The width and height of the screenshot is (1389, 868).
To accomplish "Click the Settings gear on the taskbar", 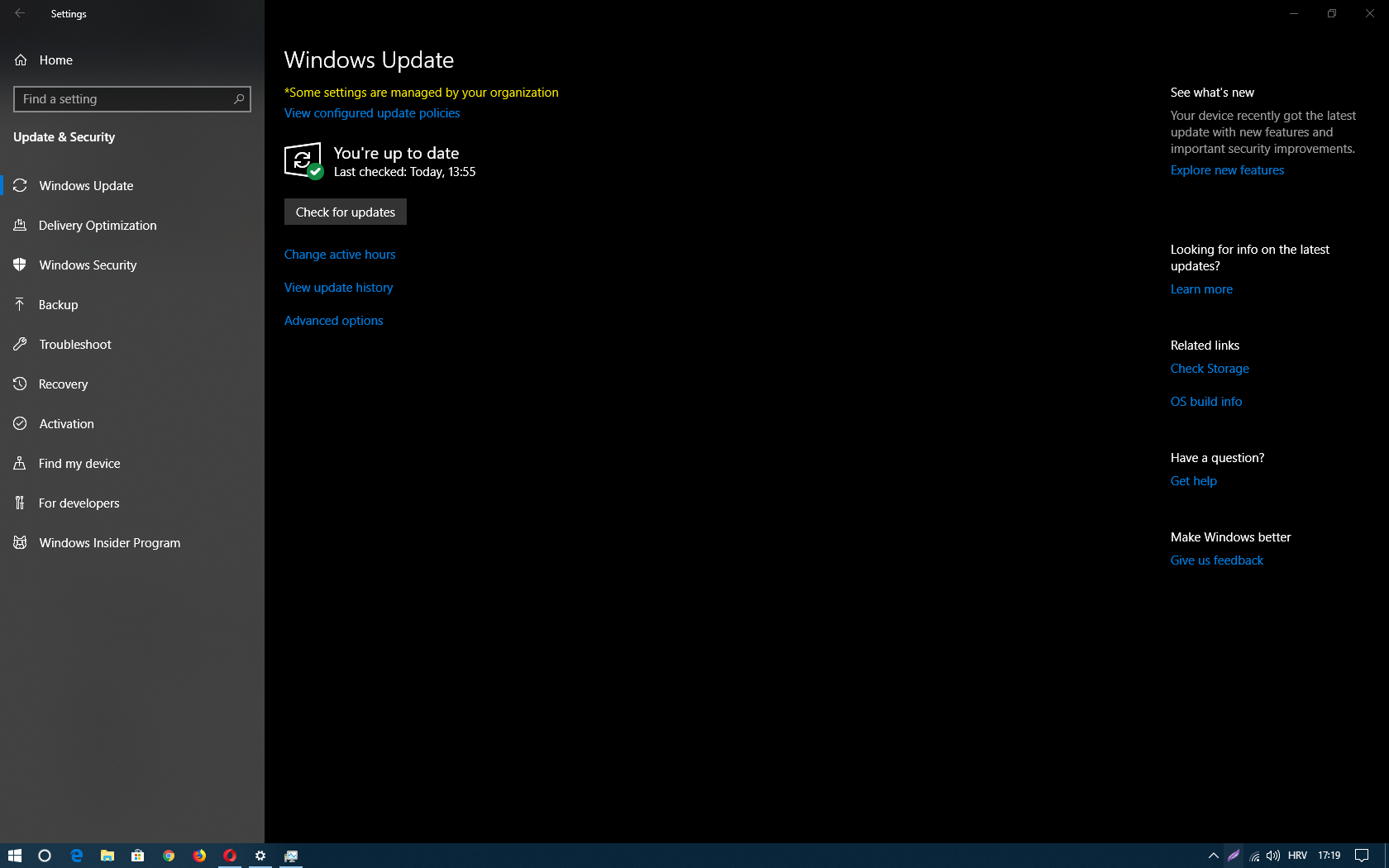I will pos(260,856).
